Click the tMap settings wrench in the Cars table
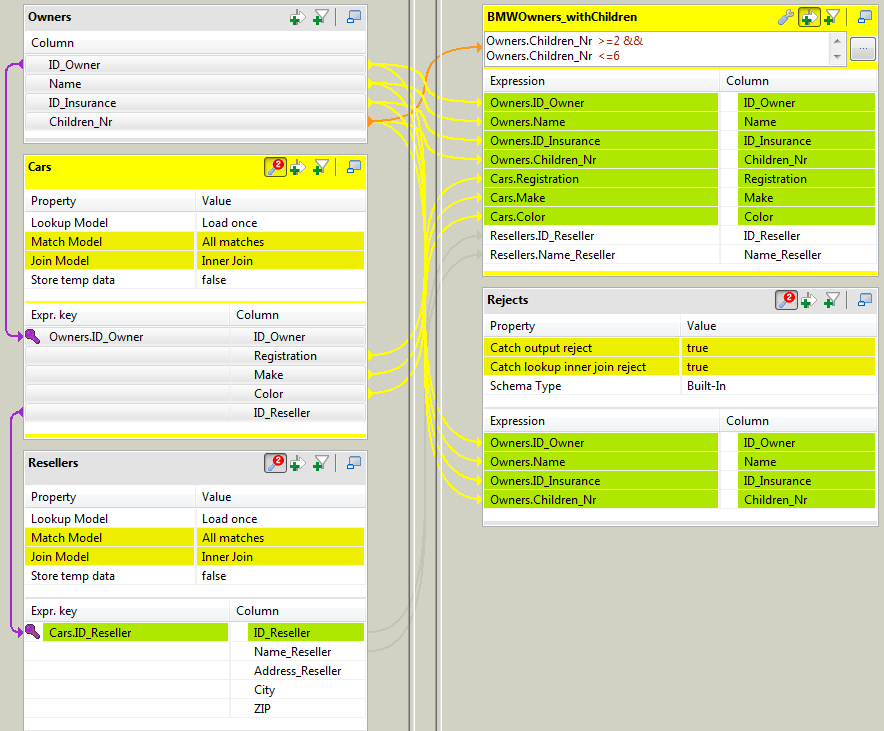884x731 pixels. (x=275, y=167)
